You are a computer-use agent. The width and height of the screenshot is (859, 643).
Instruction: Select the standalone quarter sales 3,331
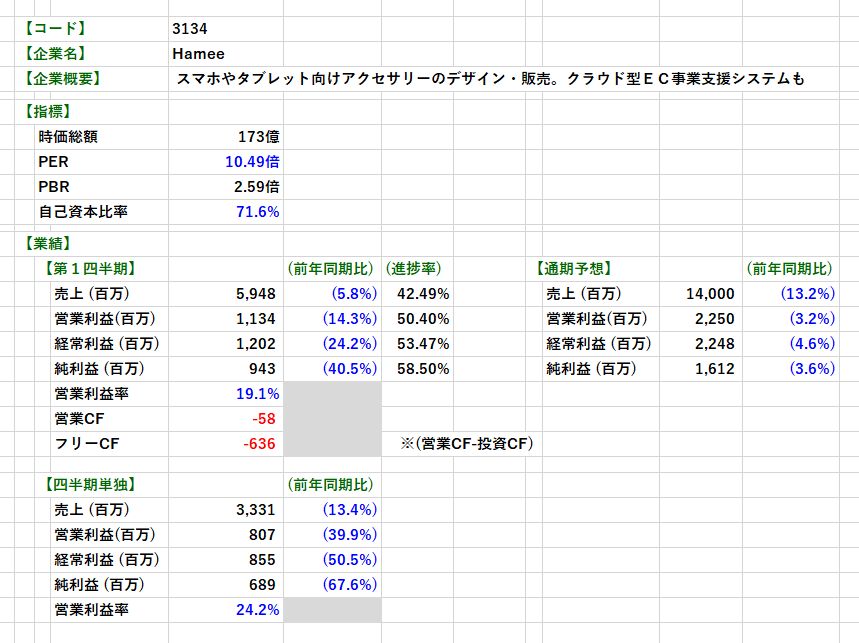point(255,510)
